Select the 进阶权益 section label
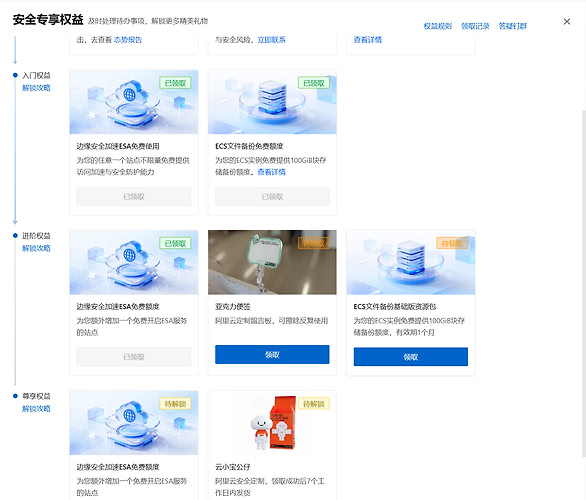This screenshot has height=500, width=586. pyautogui.click(x=36, y=236)
